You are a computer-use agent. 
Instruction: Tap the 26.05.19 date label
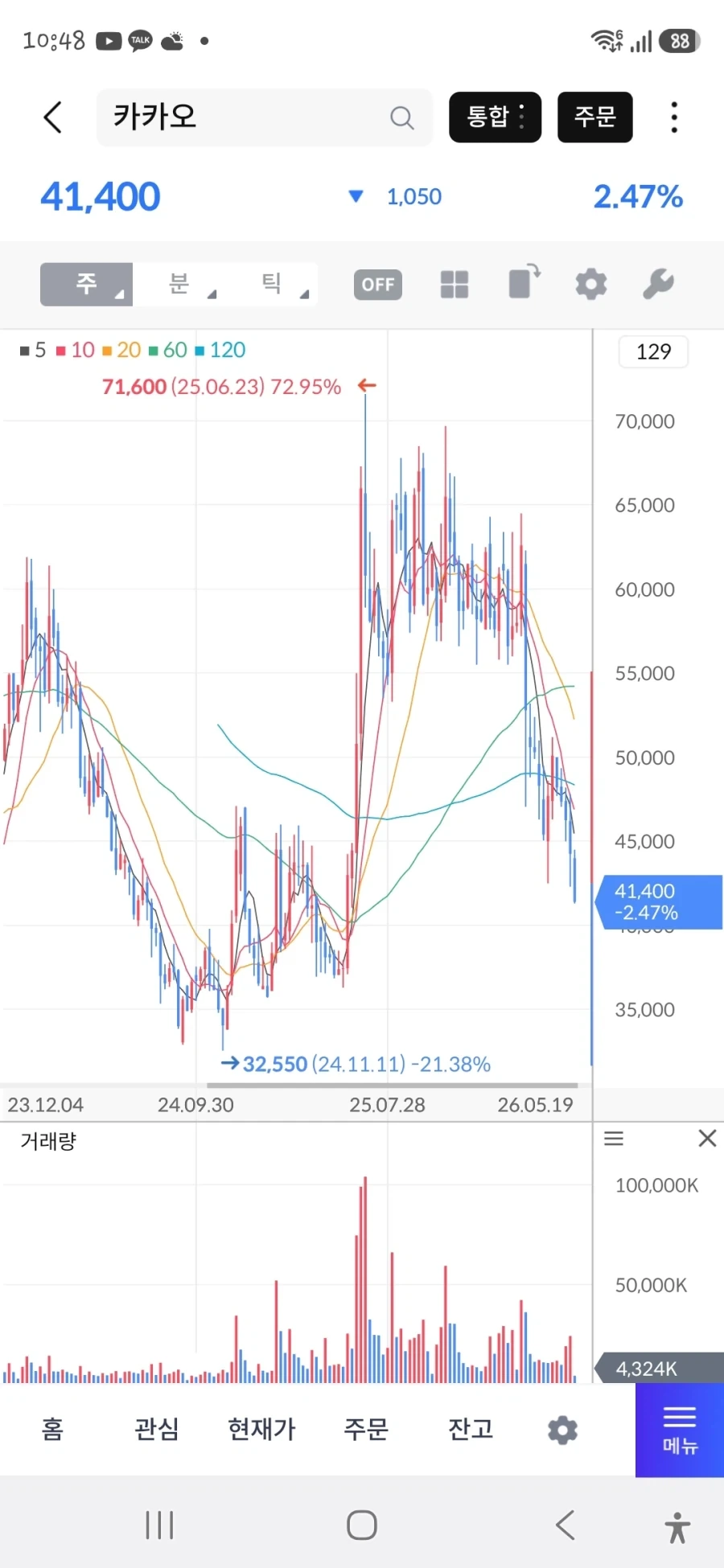pos(535,1105)
